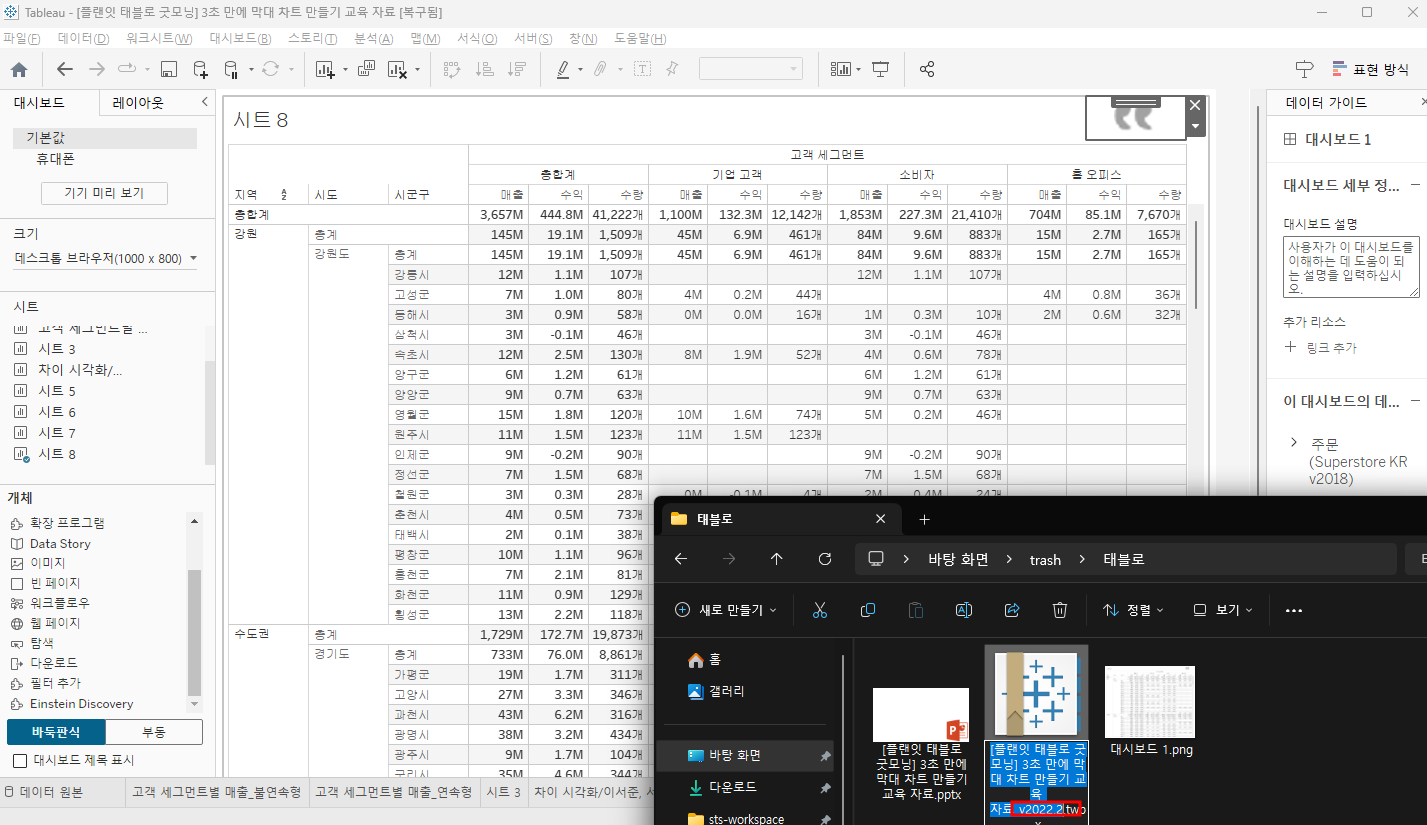Image resolution: width=1427 pixels, height=825 pixels.
Task: Click the undo back arrow in Tableau toolbar
Action: 65,69
